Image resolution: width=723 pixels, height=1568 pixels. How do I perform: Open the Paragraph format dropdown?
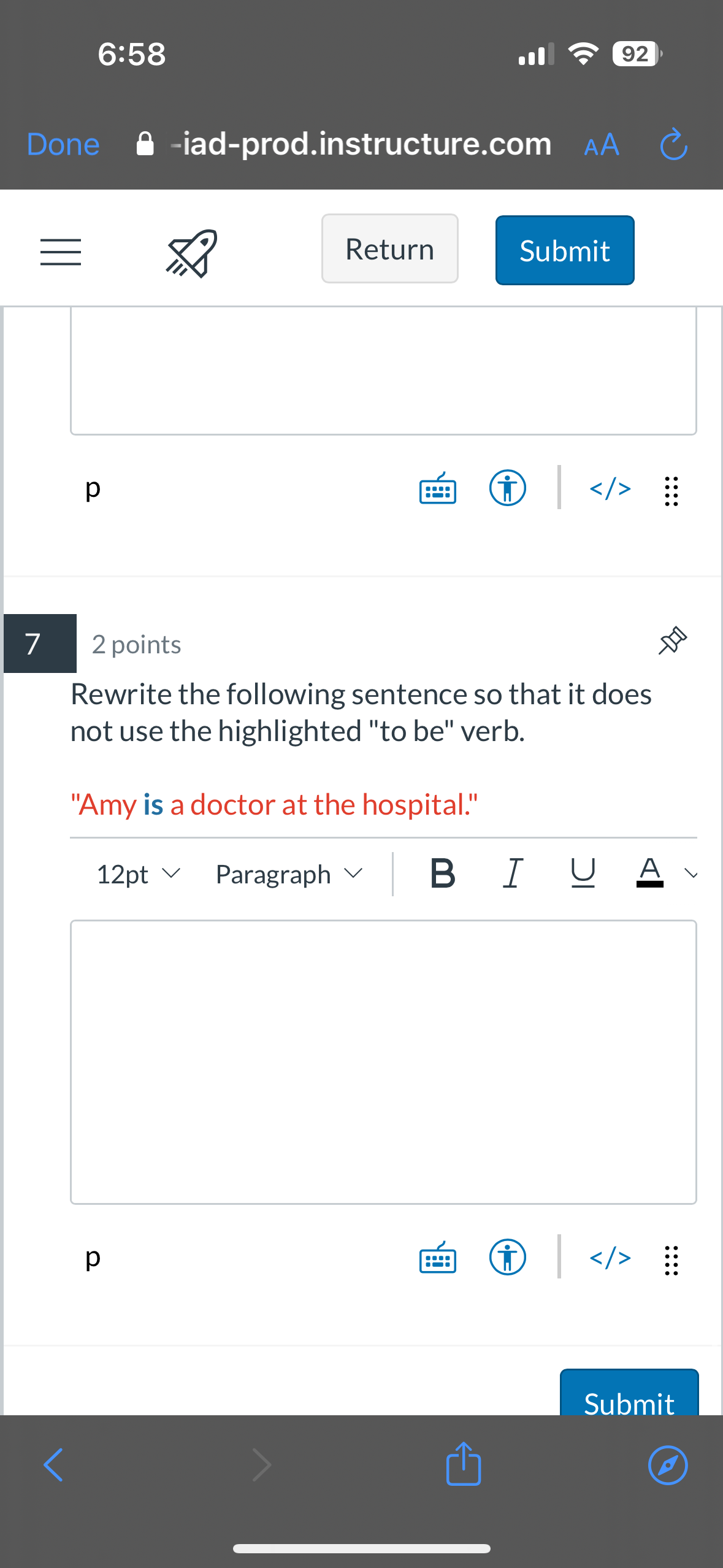(289, 874)
